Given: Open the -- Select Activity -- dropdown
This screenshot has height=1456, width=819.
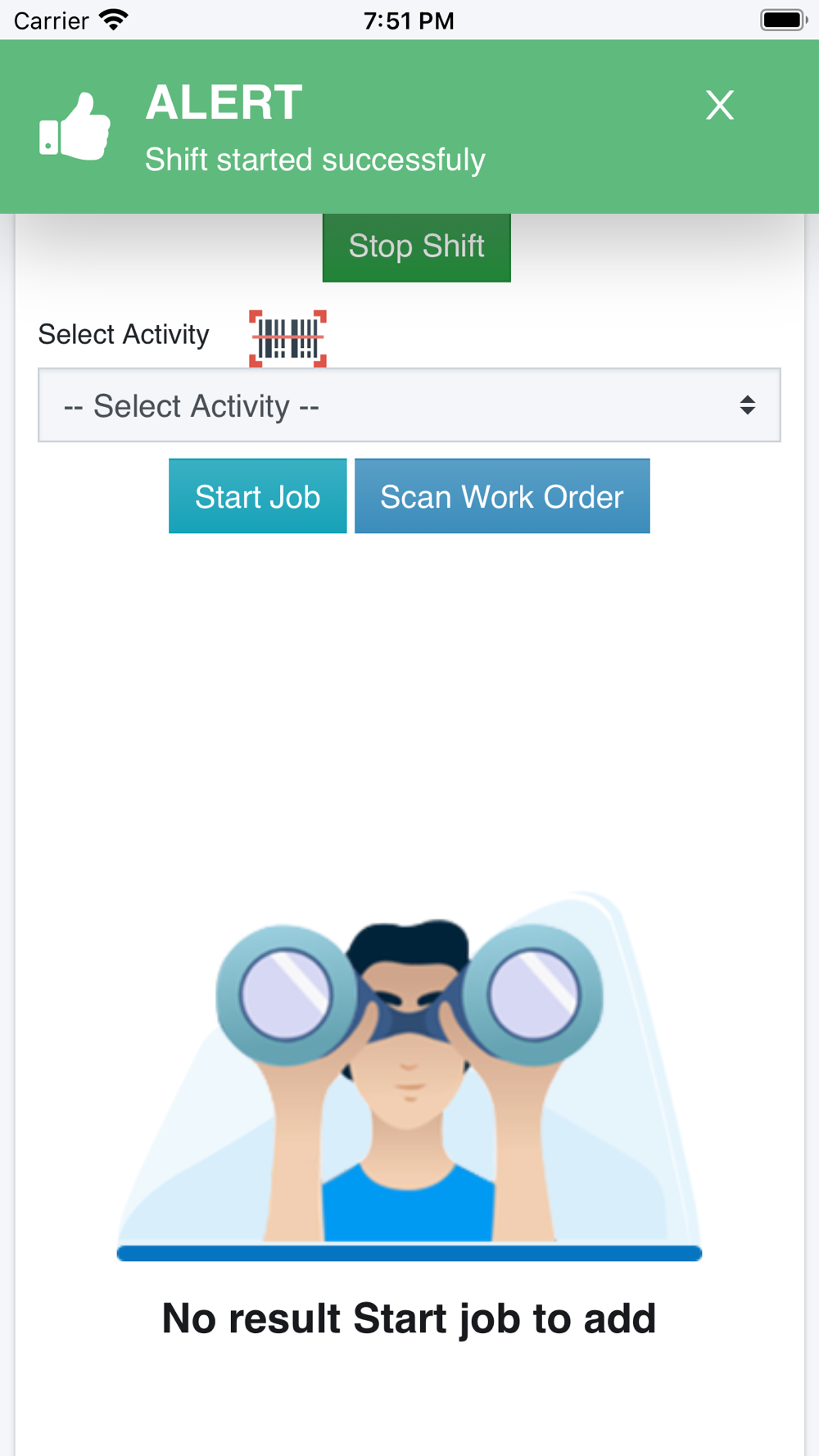Looking at the screenshot, I should click(409, 405).
